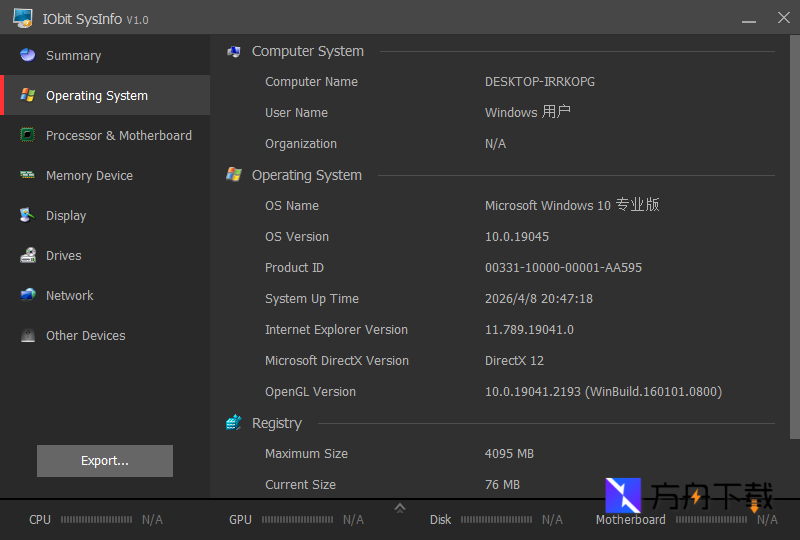Click the Network globe icon in sidebar
800x540 pixels.
(x=28, y=294)
